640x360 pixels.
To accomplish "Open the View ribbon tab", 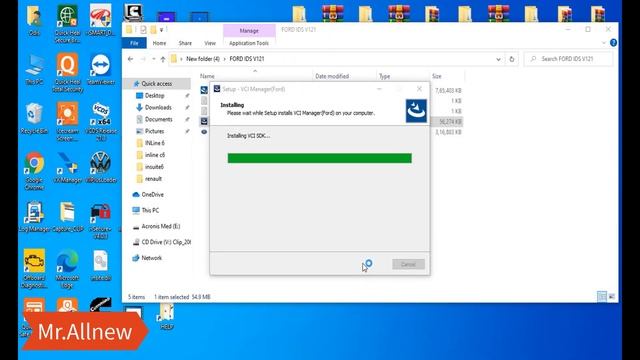I will [x=210, y=43].
